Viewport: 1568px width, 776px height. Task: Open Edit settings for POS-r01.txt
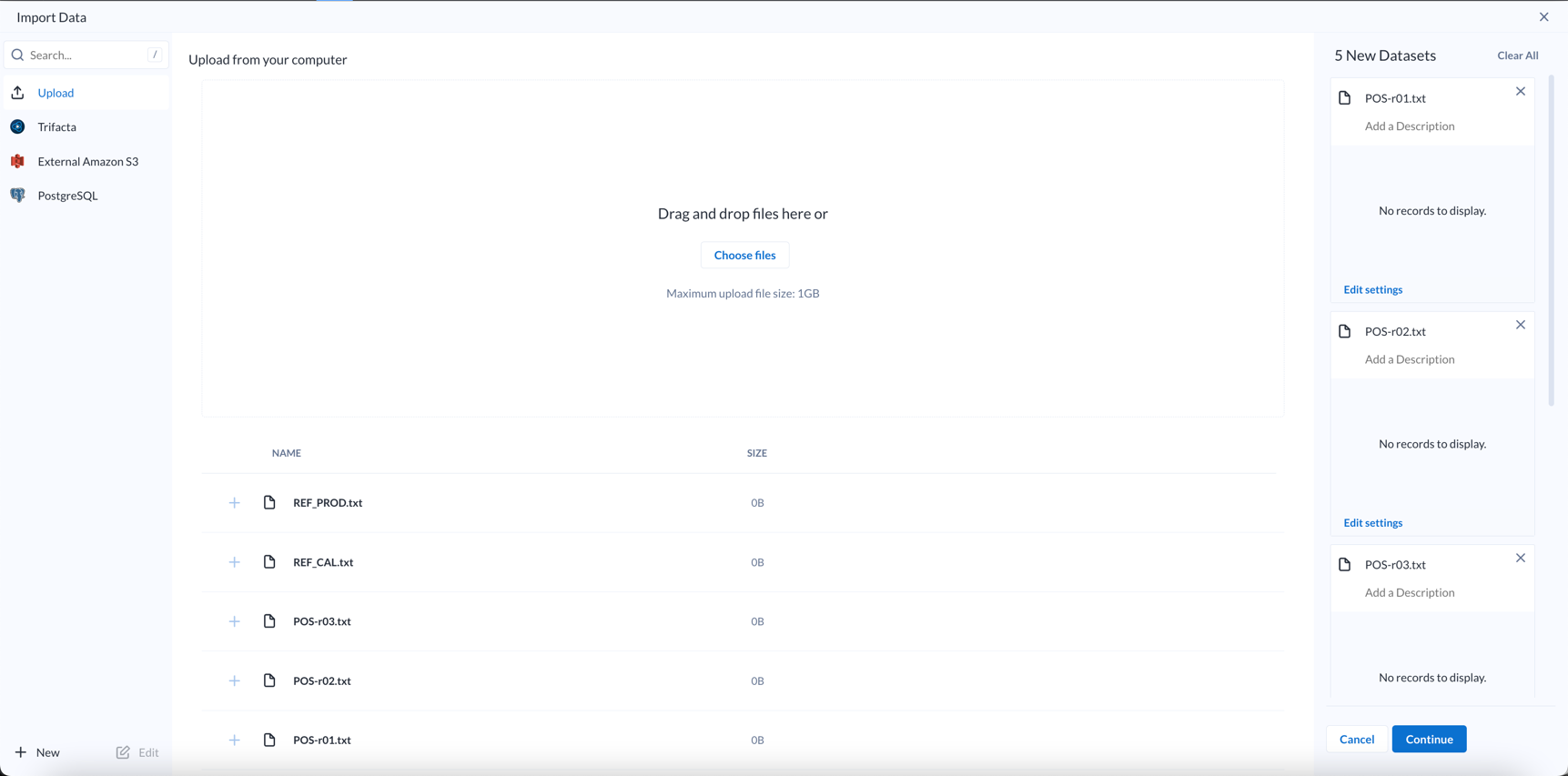point(1372,290)
